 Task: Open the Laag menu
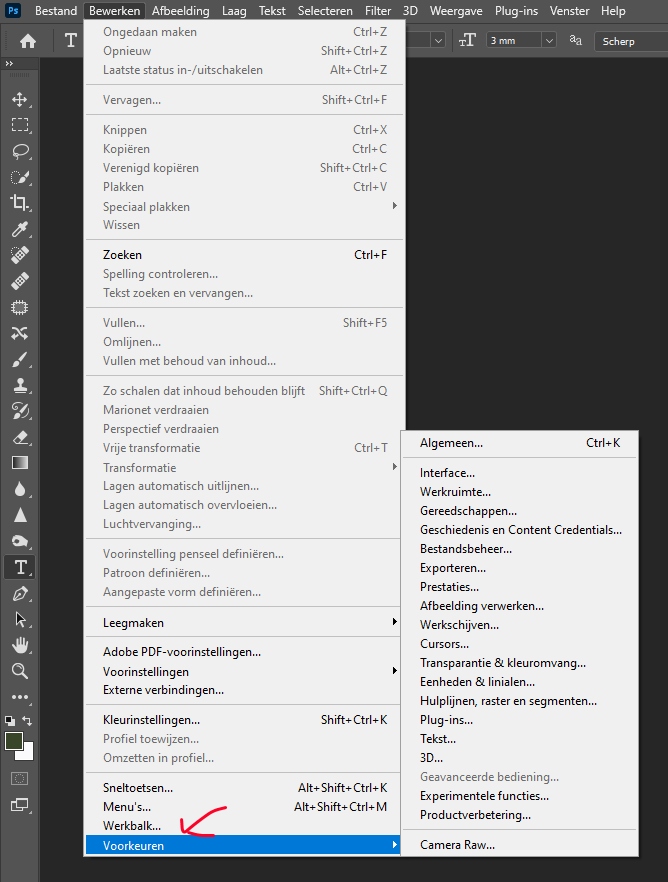[234, 11]
